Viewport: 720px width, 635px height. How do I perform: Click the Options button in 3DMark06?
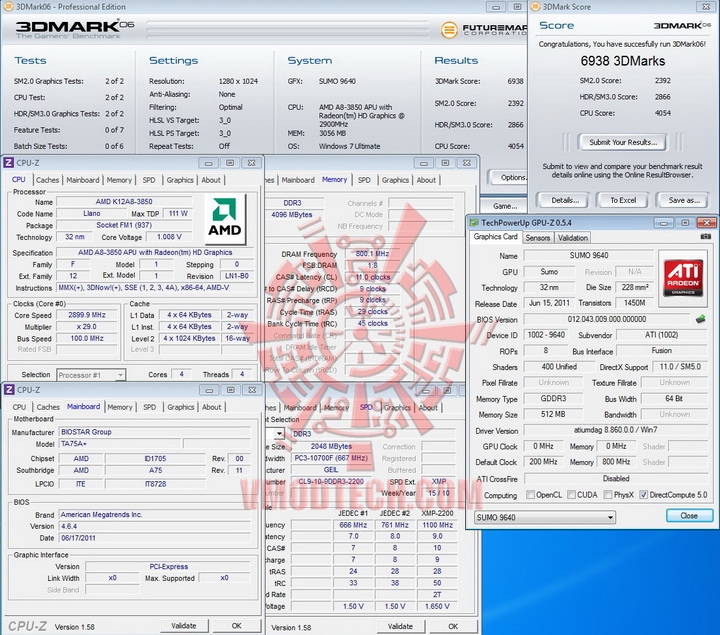pyautogui.click(x=510, y=177)
